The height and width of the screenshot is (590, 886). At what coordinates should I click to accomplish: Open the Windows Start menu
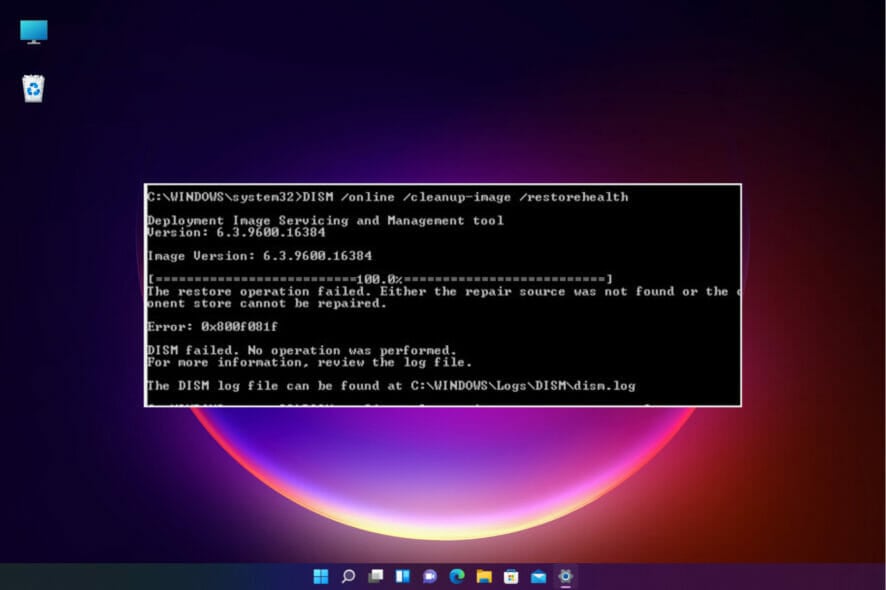(320, 576)
